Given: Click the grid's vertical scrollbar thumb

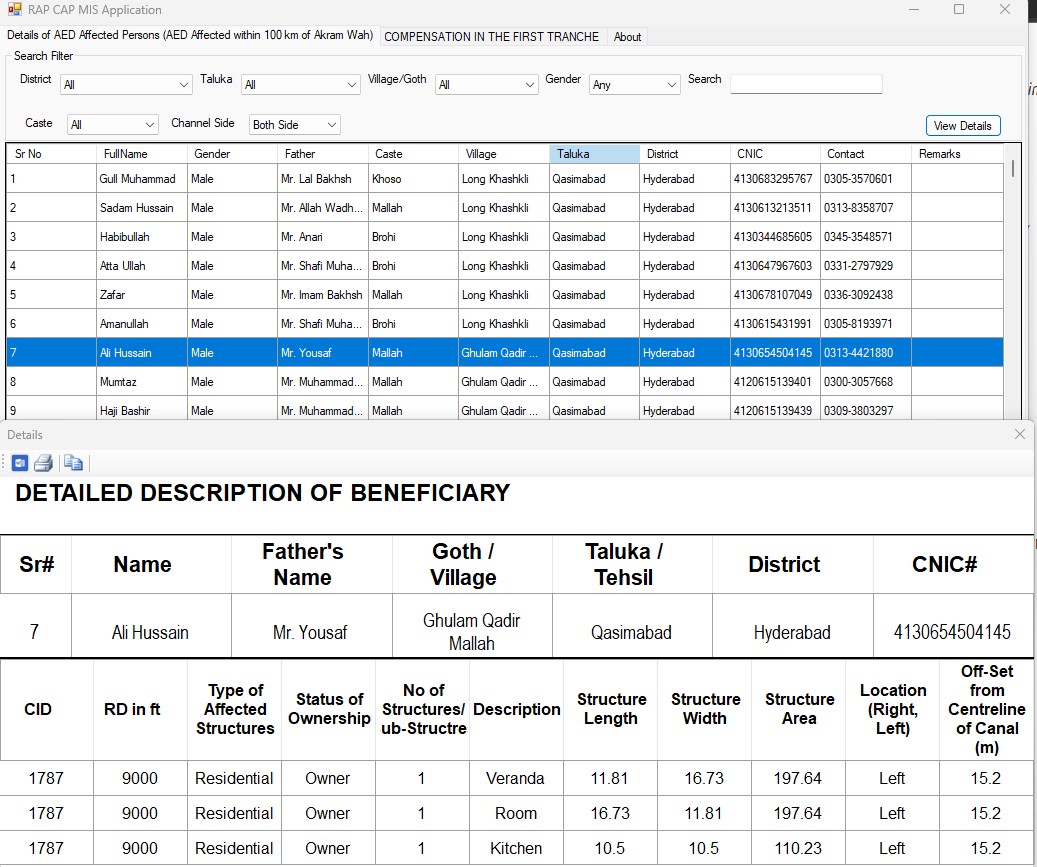Looking at the screenshot, I should coord(1013,169).
